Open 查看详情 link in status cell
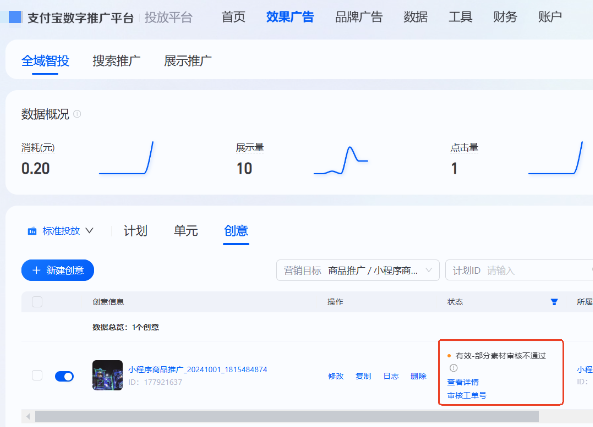This screenshot has height=427, width=593. click(463, 382)
